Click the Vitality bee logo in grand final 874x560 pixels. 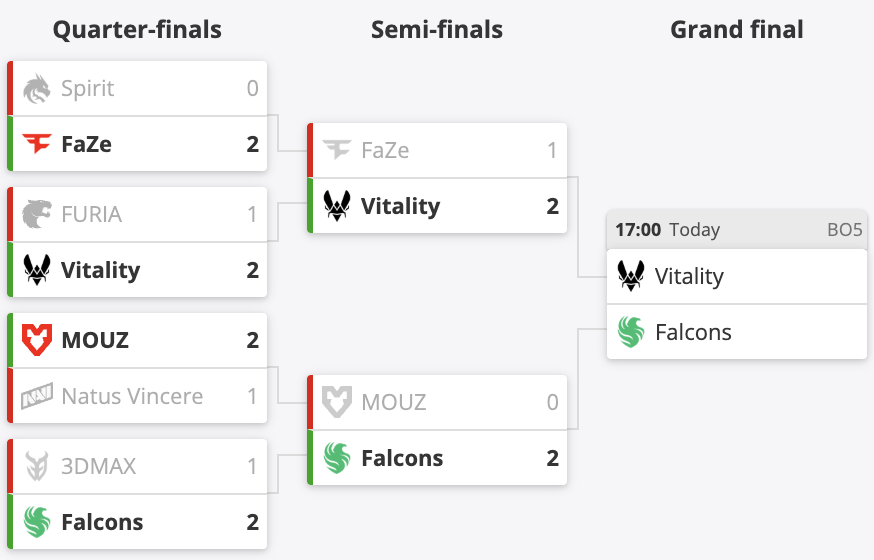(x=631, y=276)
